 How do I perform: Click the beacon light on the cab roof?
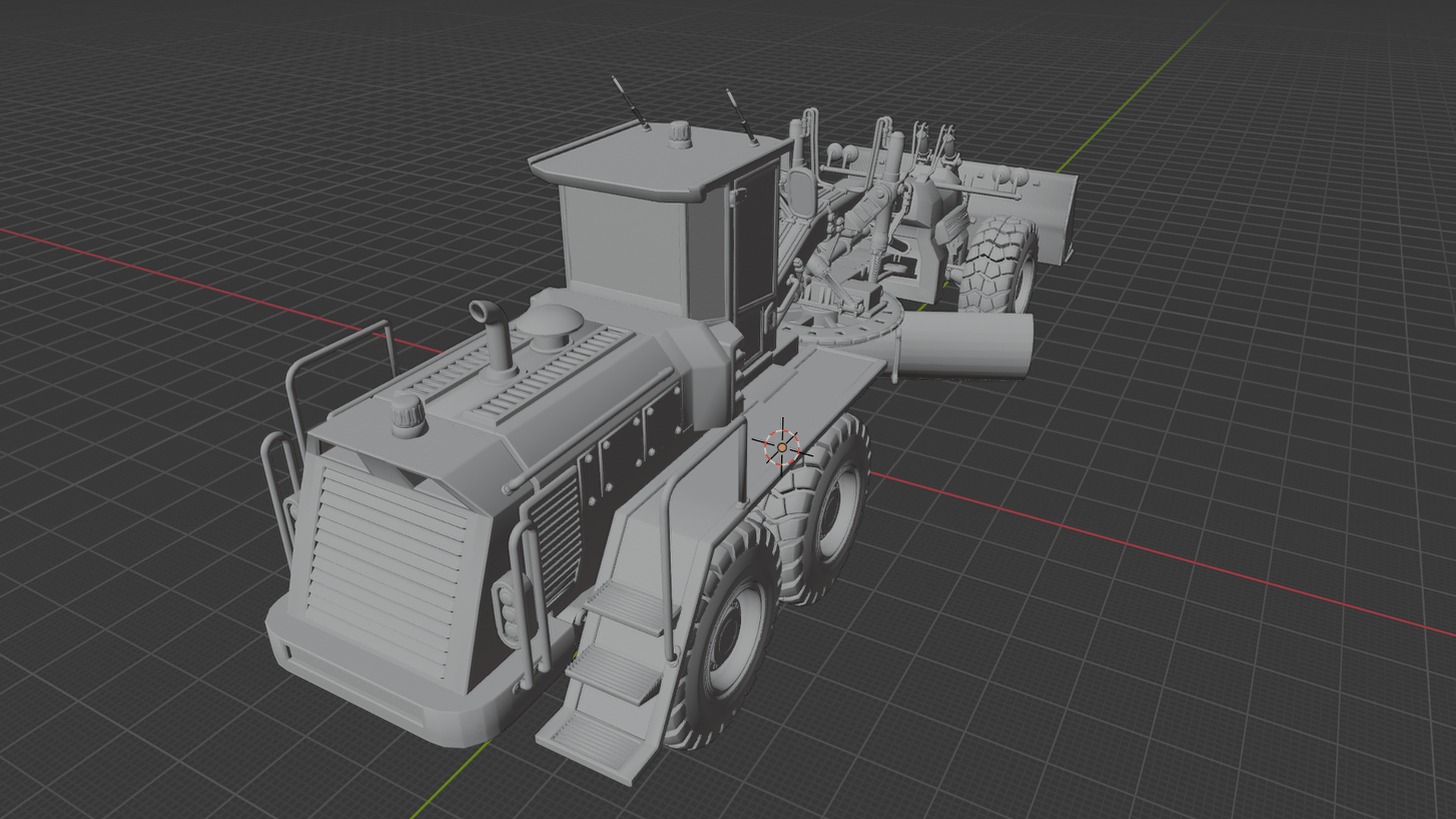(679, 135)
